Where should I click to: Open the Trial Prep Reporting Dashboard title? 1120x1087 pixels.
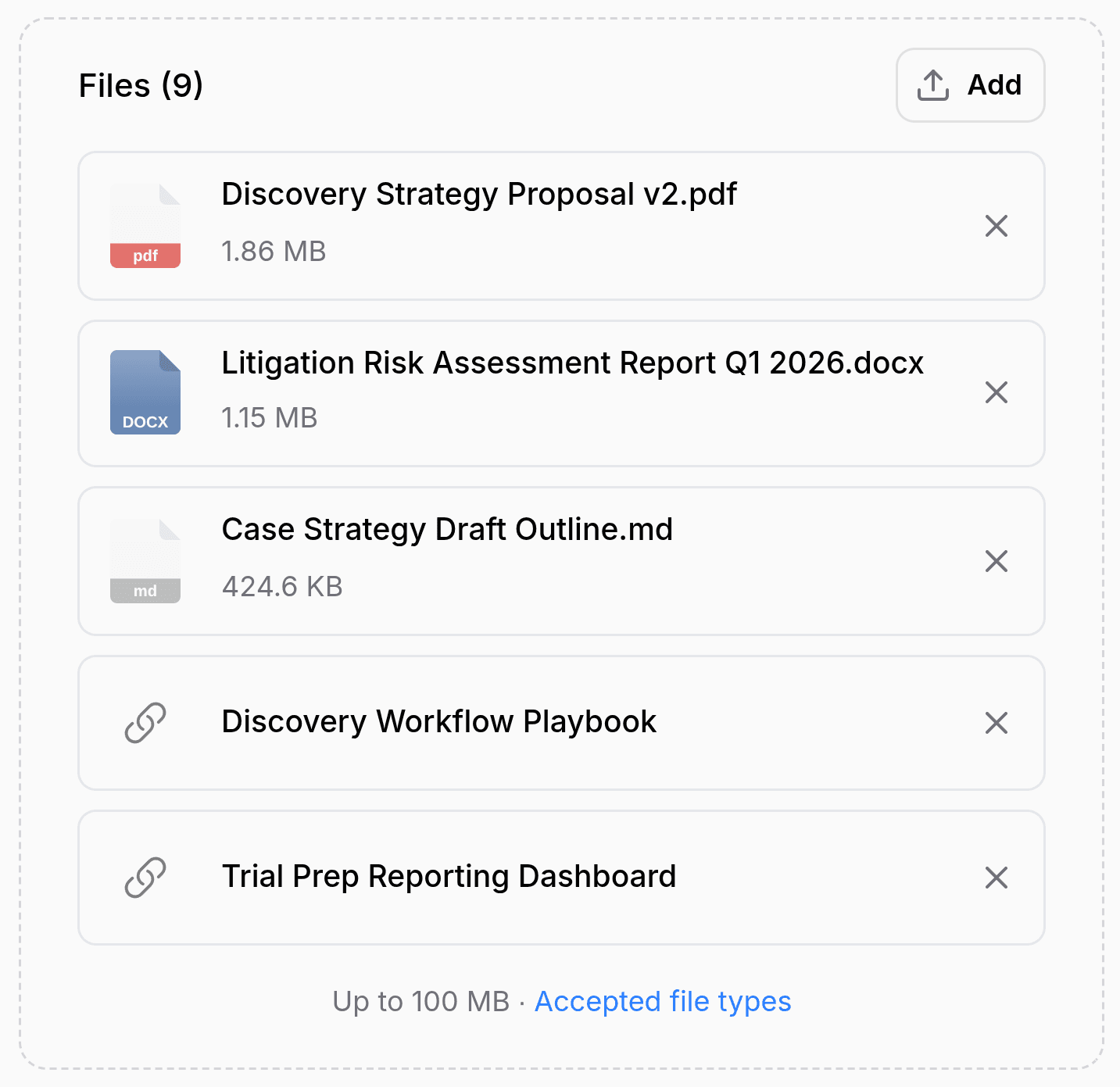(x=449, y=877)
